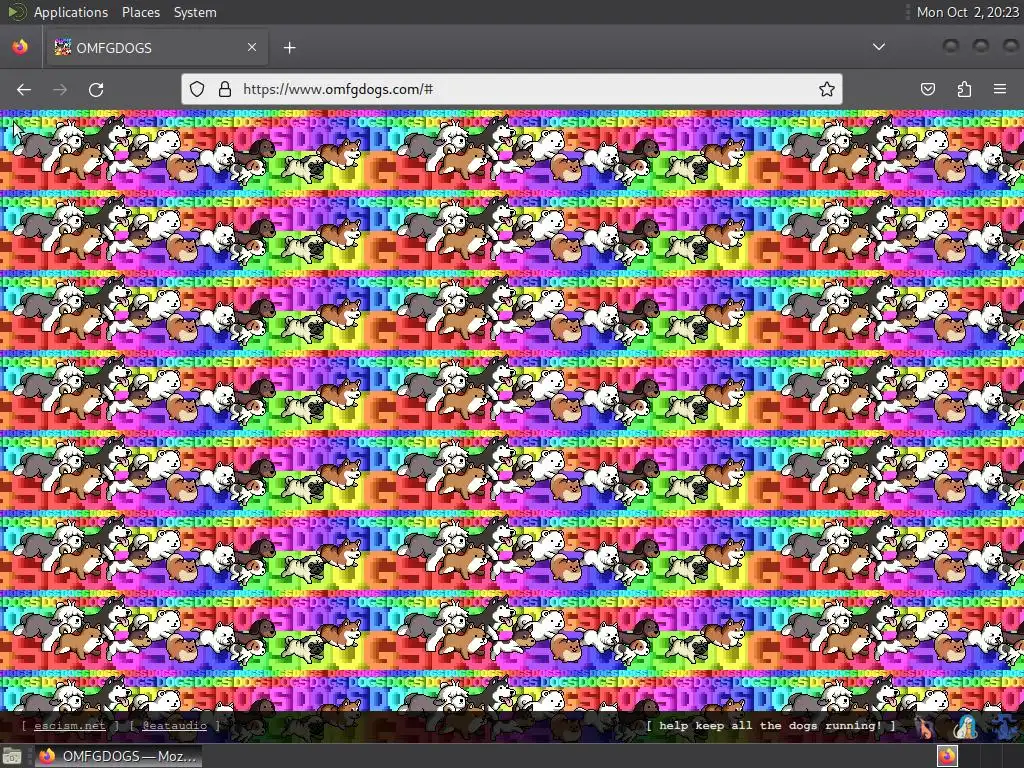1024x768 pixels.
Task: Open the Applications menu
Action: 71,12
